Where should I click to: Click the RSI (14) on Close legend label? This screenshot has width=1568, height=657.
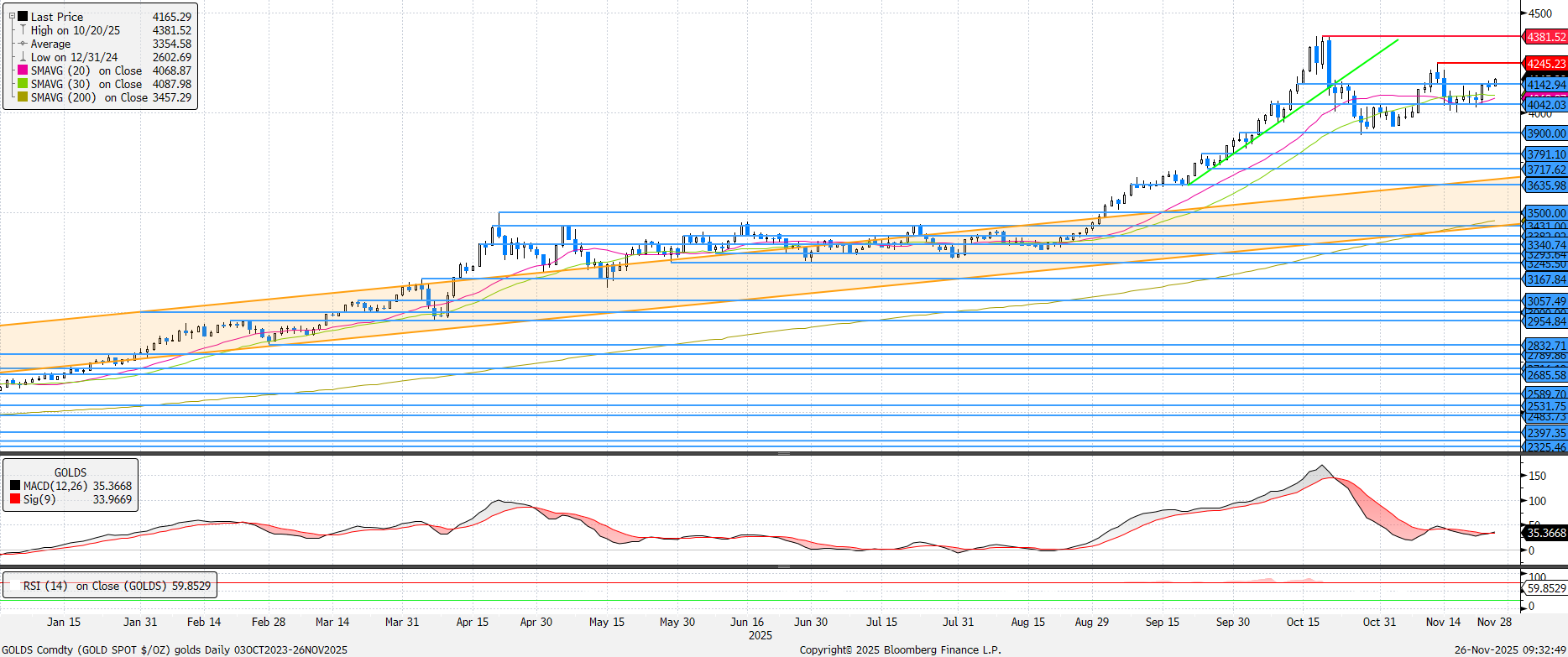pos(116,586)
